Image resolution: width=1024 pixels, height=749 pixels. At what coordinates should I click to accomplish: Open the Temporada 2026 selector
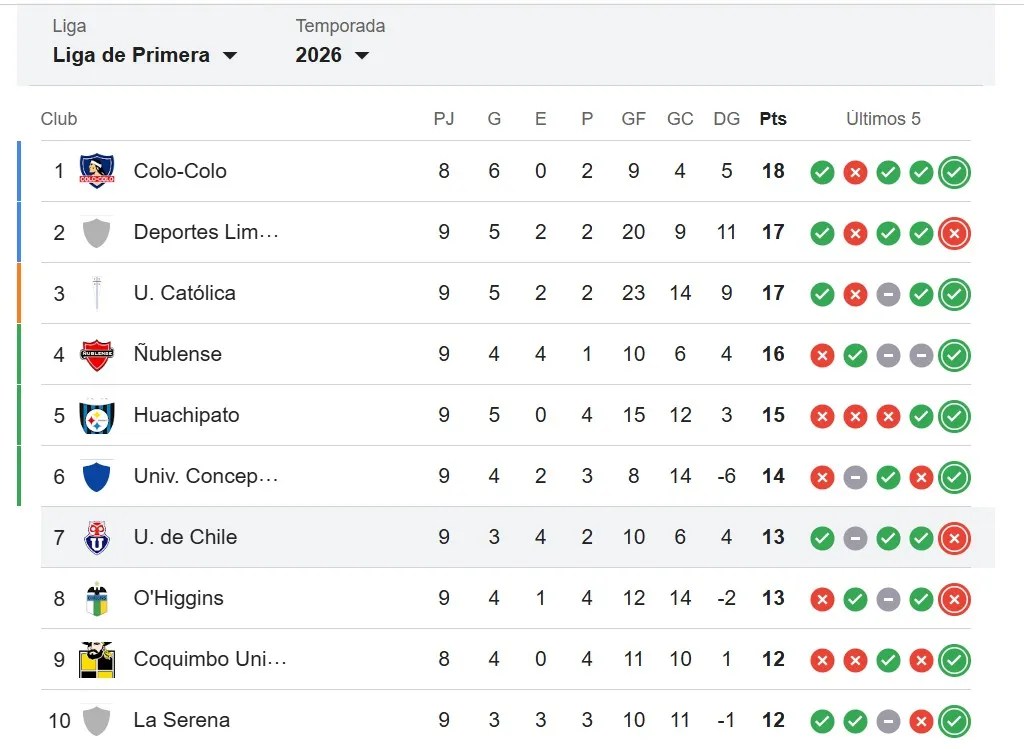[330, 55]
